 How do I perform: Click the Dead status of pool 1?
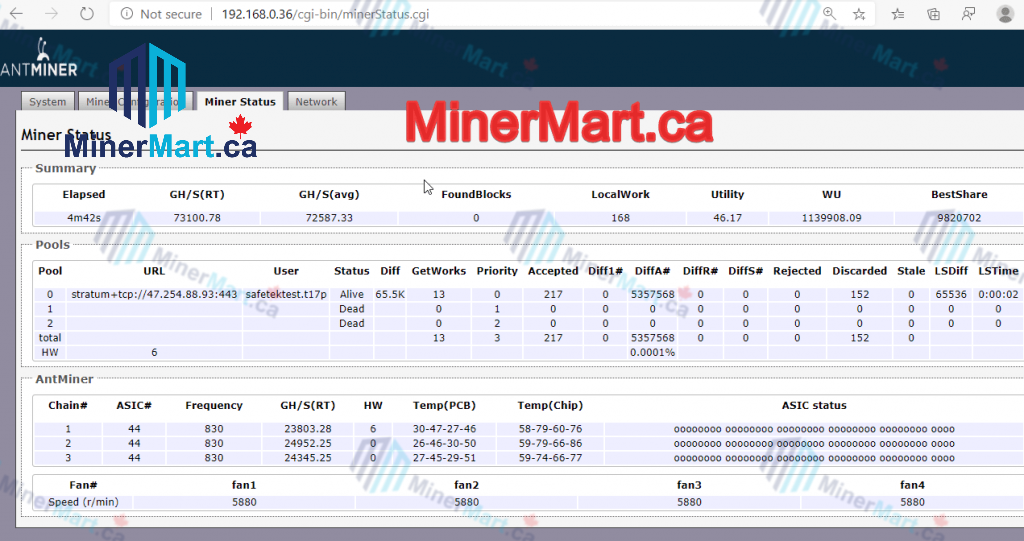[x=351, y=308]
